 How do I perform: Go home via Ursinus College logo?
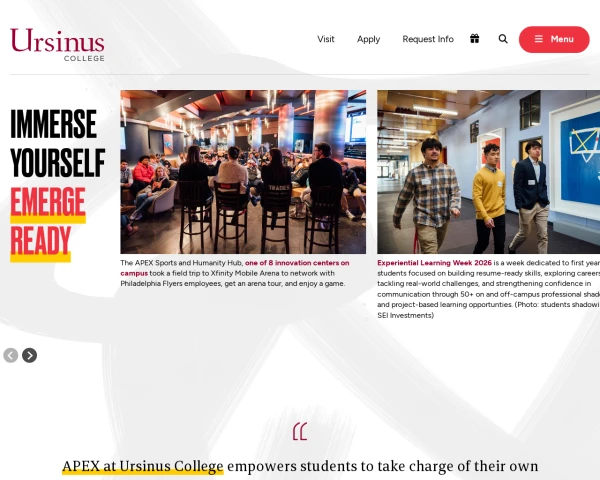57,44
